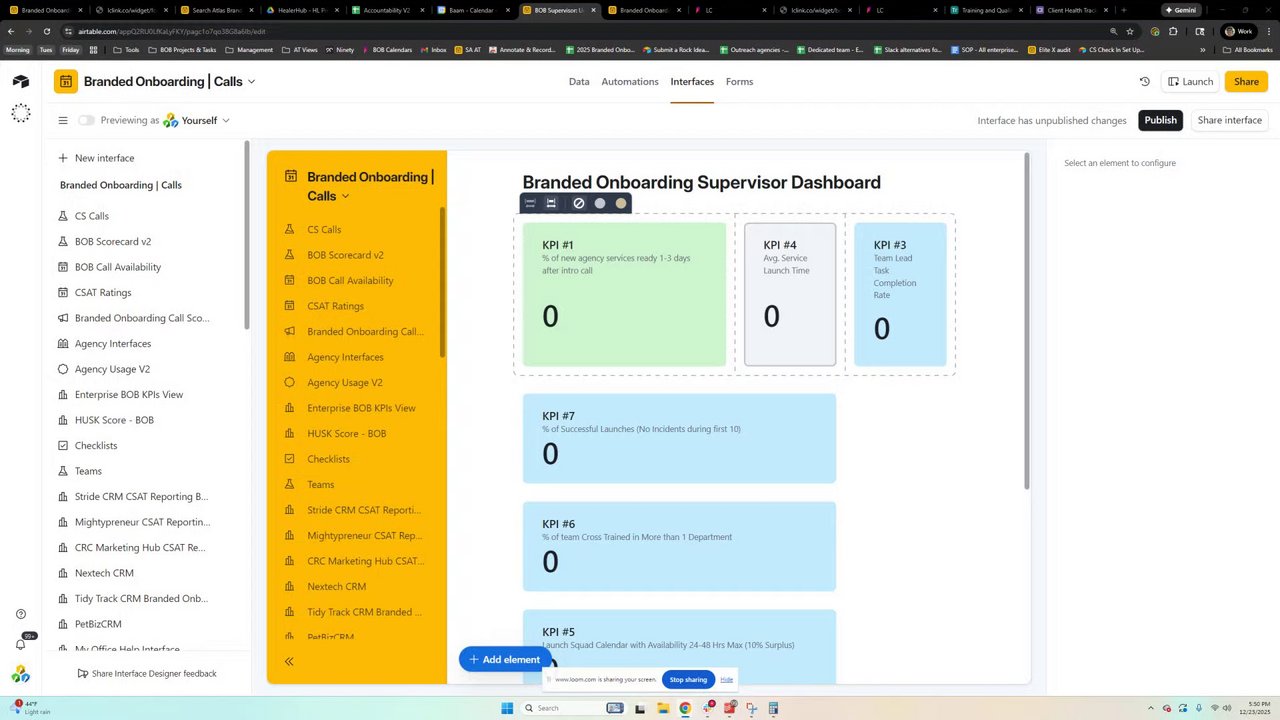Screen dimensions: 1280x720
Task: Open Agency Interfaces in the left interface list
Action: tap(113, 344)
